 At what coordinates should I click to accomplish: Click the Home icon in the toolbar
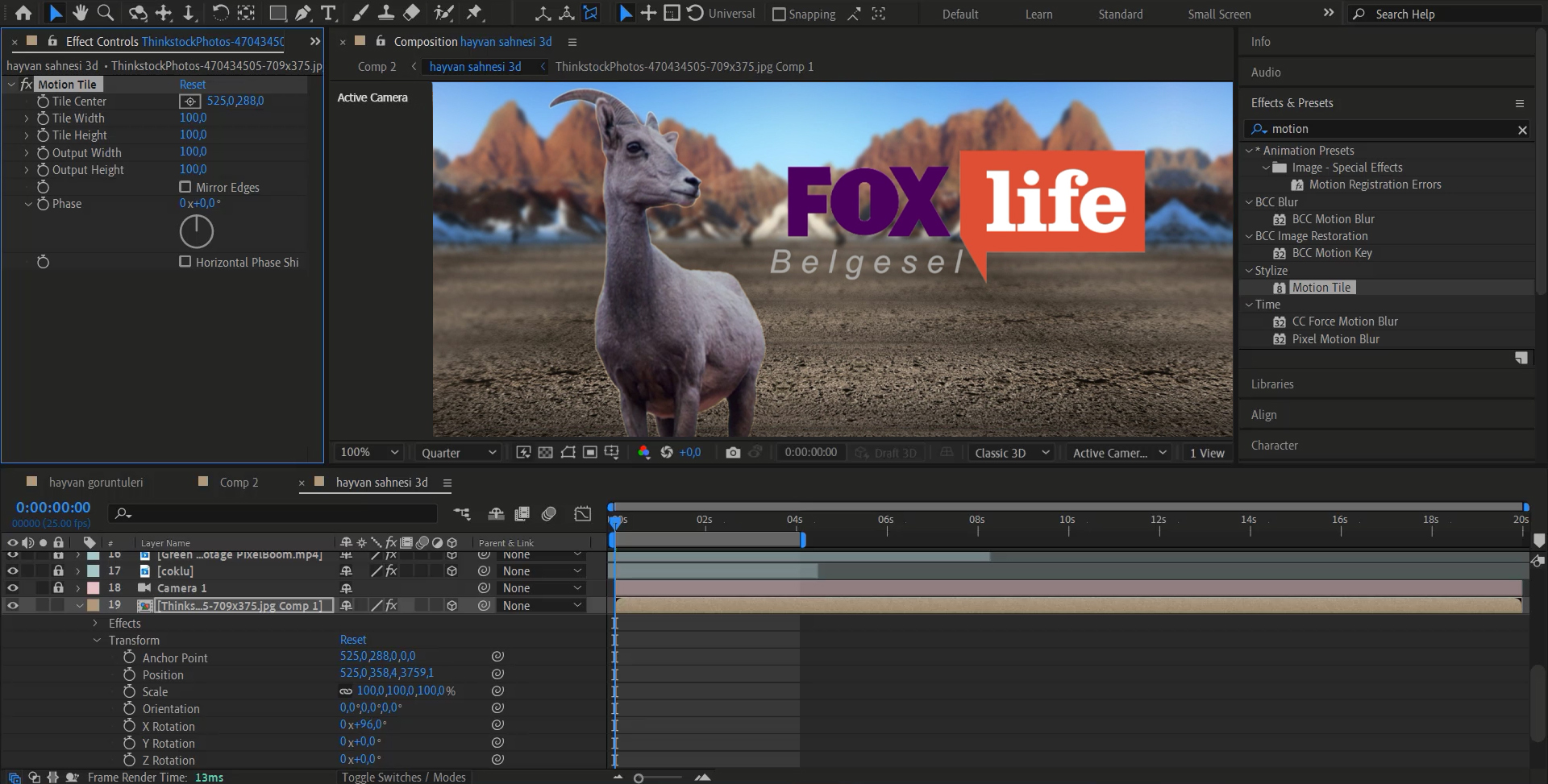pos(23,13)
